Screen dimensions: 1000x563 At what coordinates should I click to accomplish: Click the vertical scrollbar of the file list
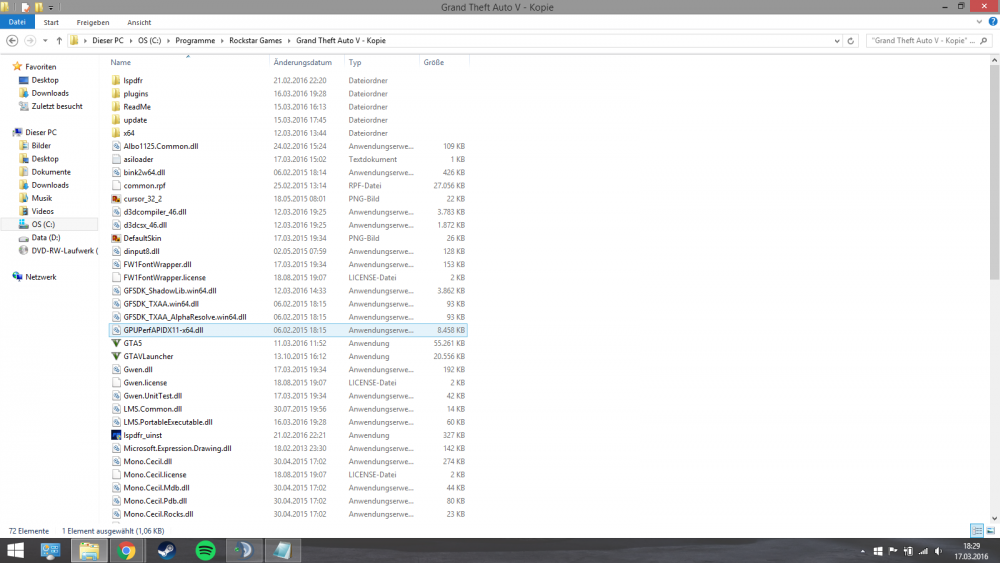click(994, 172)
